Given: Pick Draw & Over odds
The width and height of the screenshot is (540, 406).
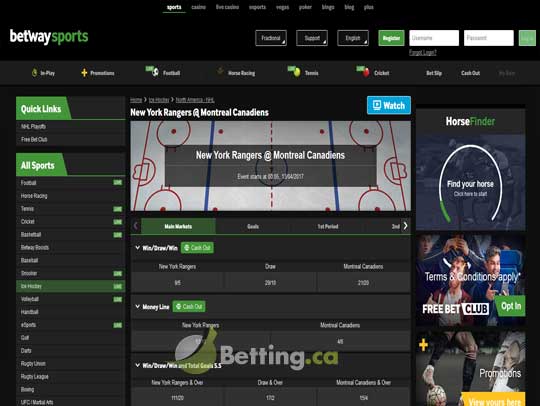Looking at the screenshot, I should pos(270,397).
